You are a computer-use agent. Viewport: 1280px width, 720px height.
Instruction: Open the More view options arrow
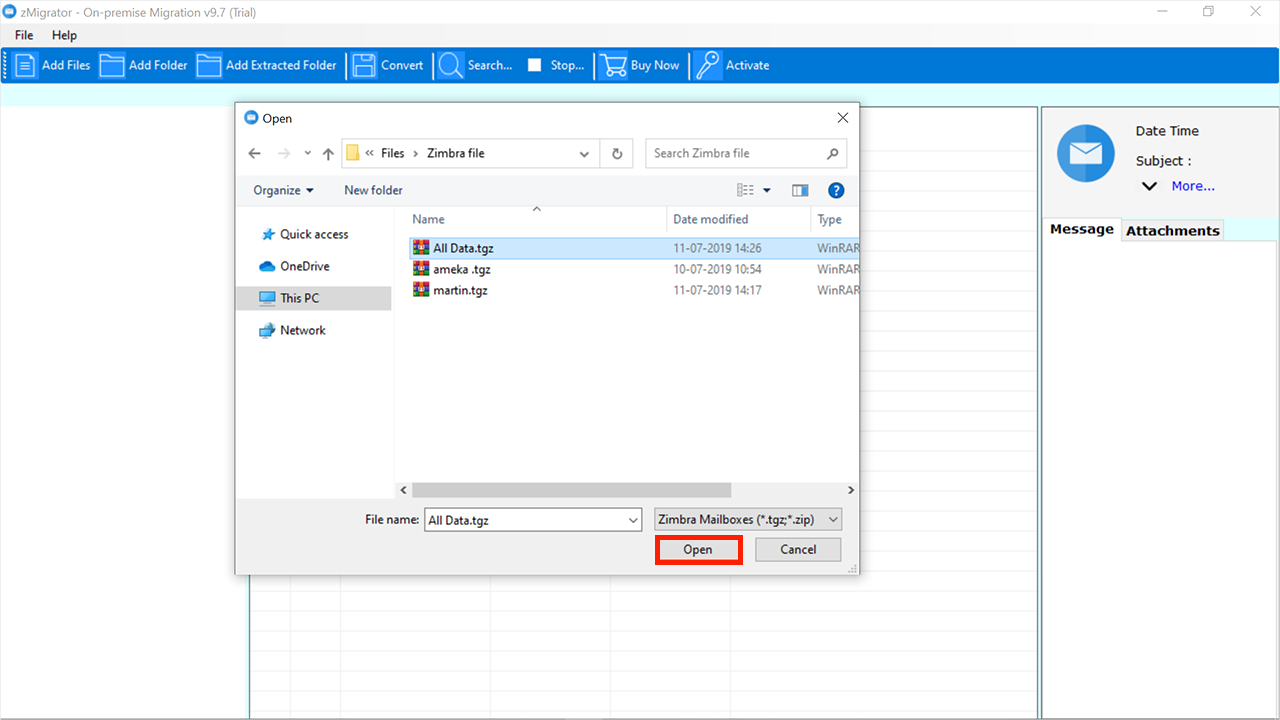[767, 190]
